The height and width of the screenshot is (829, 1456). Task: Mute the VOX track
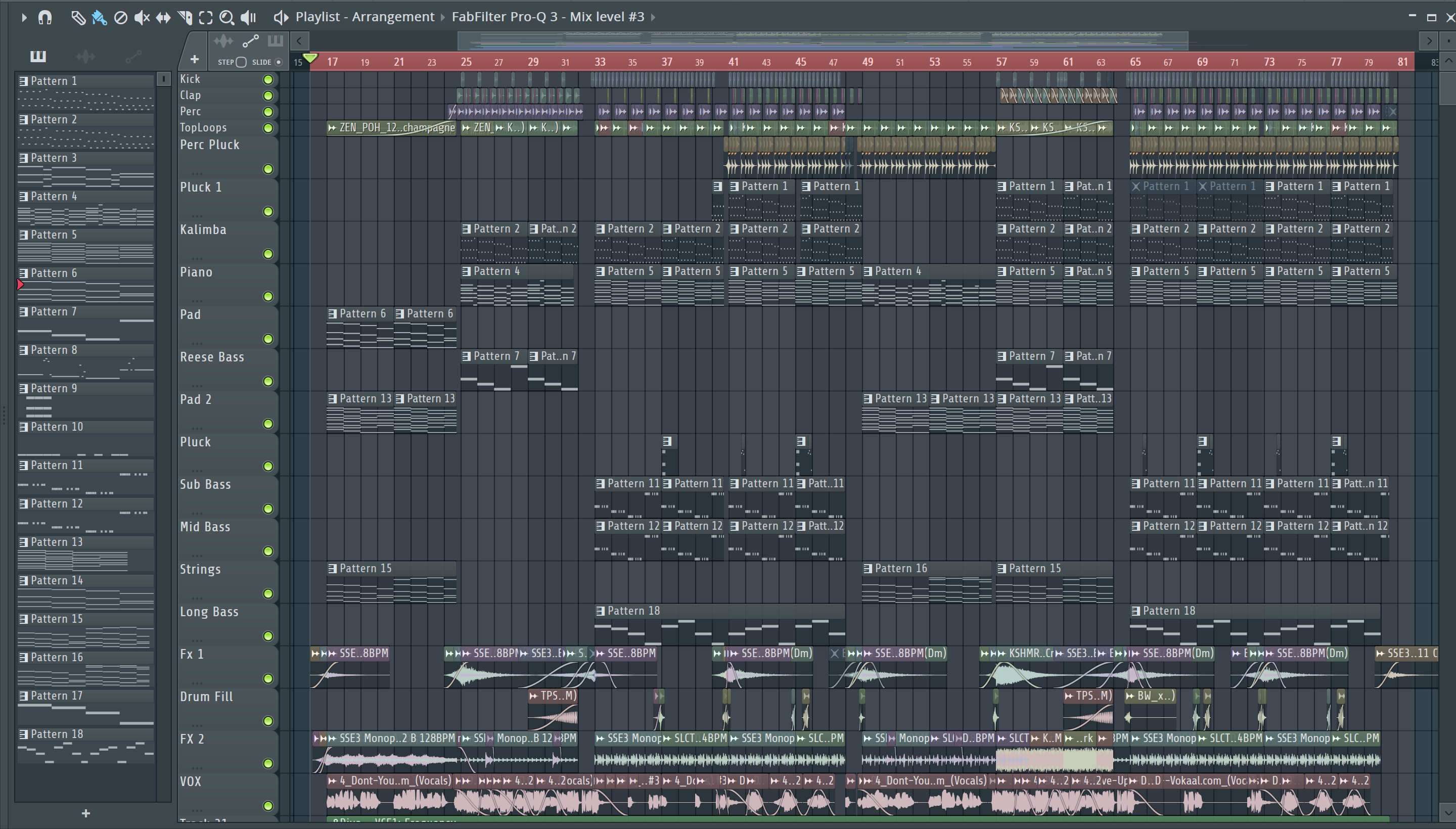[267, 806]
